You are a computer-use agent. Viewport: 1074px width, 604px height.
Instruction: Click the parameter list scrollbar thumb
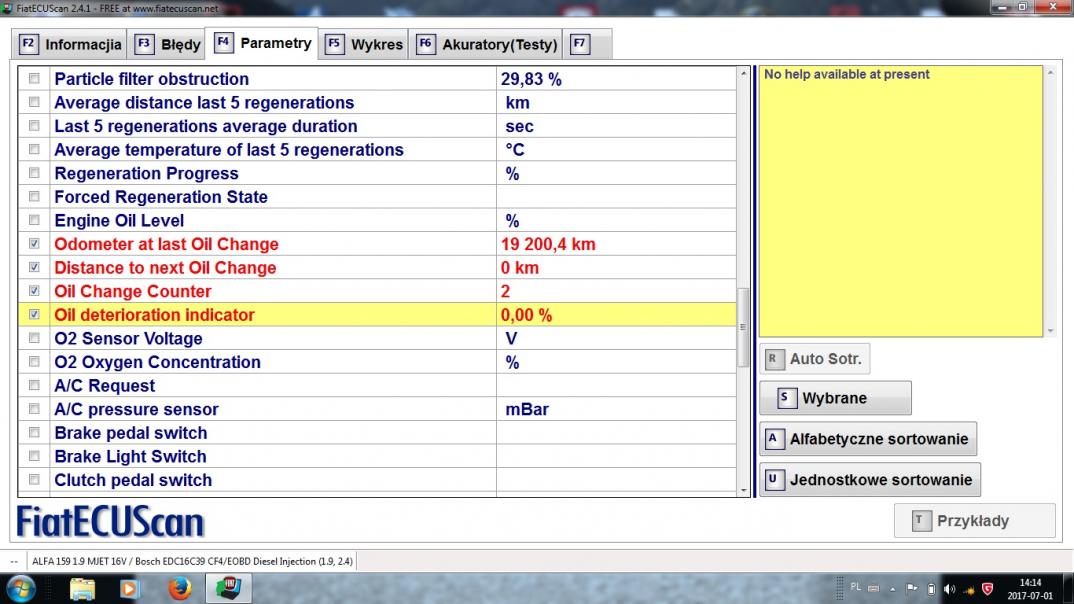743,328
